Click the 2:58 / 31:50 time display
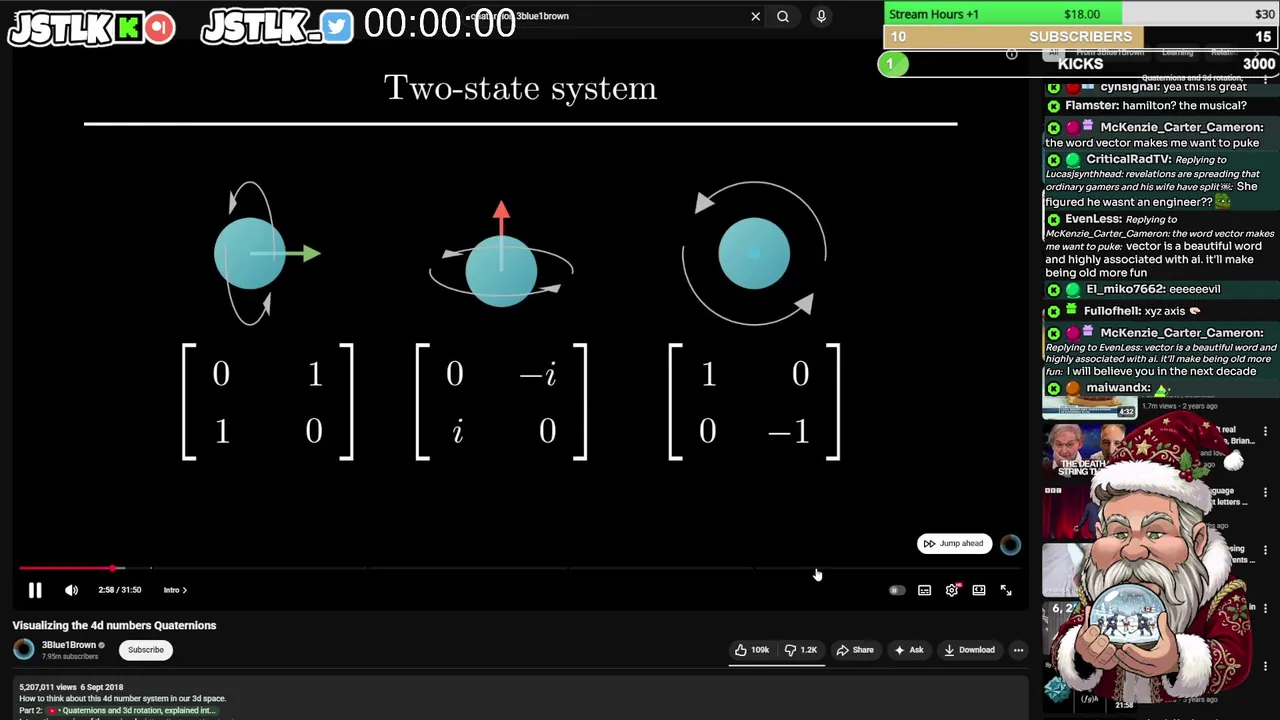The width and height of the screenshot is (1280, 720). [x=119, y=590]
